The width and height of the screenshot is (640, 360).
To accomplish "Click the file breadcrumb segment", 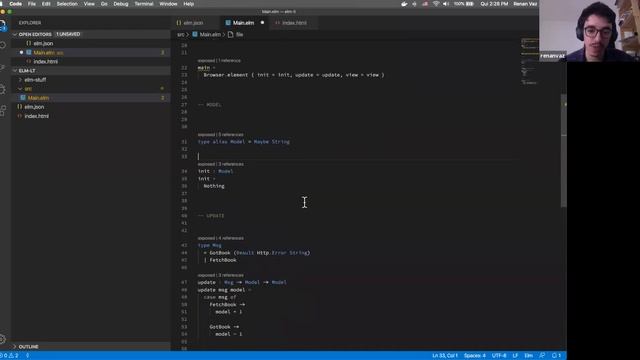I will 239,35.
